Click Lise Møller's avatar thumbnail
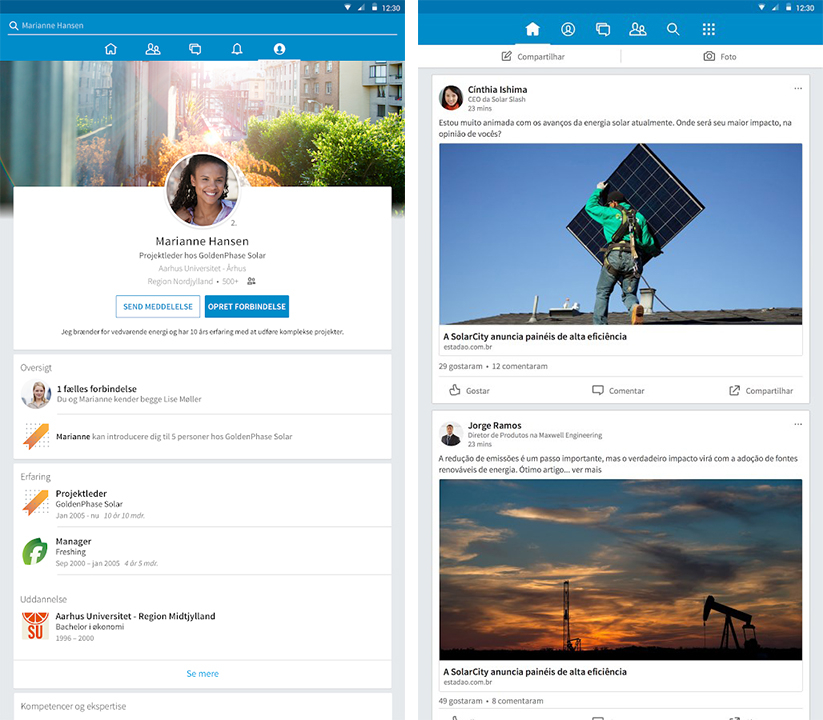This screenshot has width=823, height=720. pos(36,394)
